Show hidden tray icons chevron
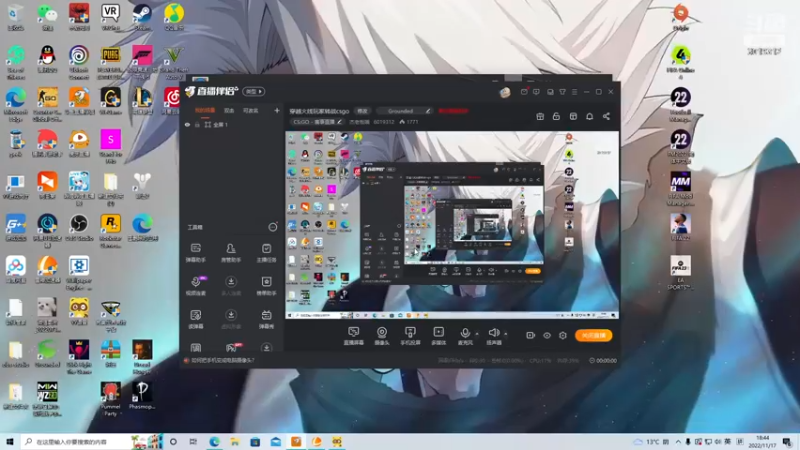The image size is (800, 450). point(678,441)
